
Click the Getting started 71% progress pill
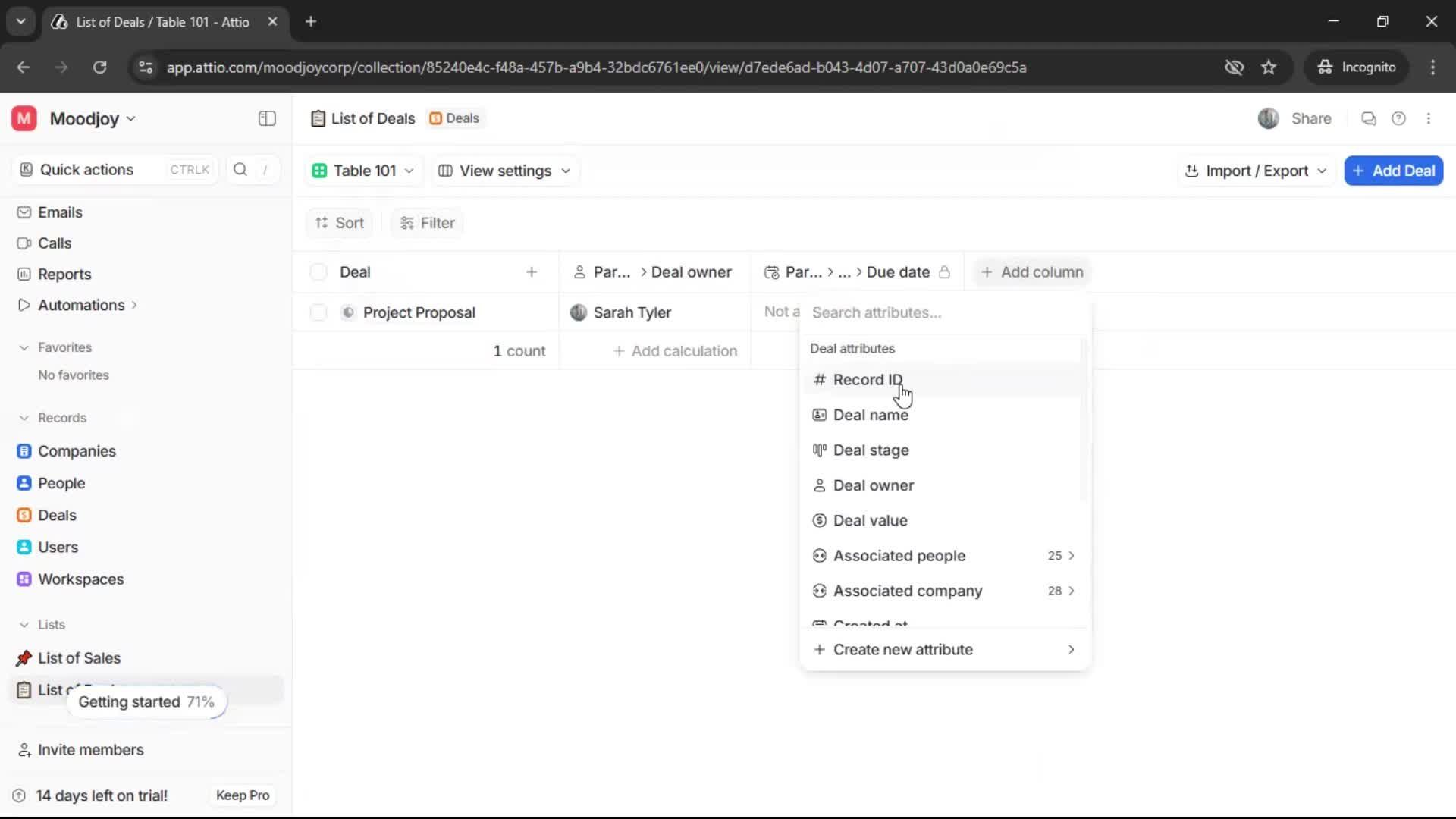146,701
